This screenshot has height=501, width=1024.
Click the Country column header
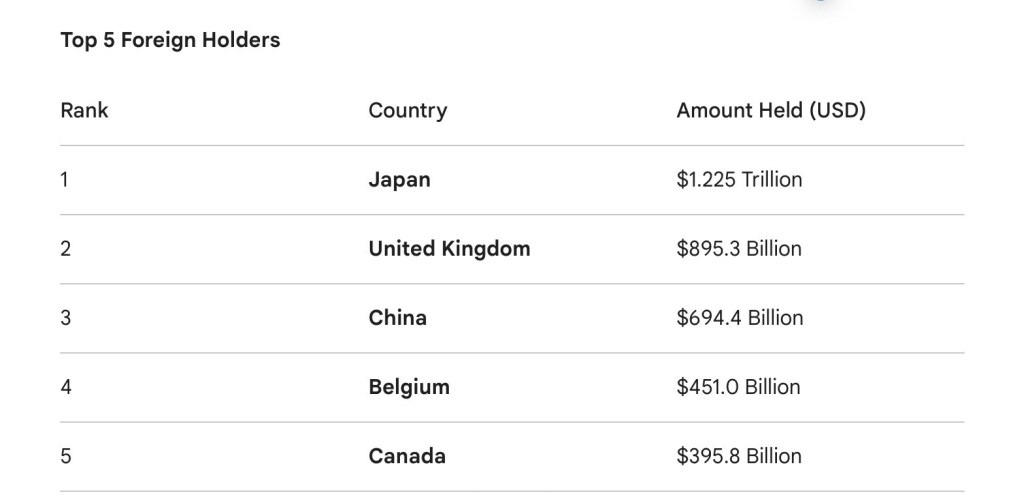tap(407, 110)
